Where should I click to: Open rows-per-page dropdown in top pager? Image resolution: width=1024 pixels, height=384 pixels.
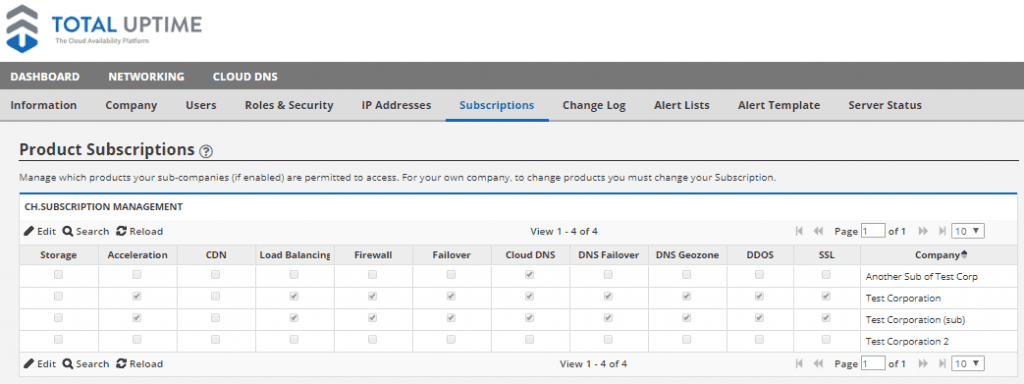(x=968, y=231)
